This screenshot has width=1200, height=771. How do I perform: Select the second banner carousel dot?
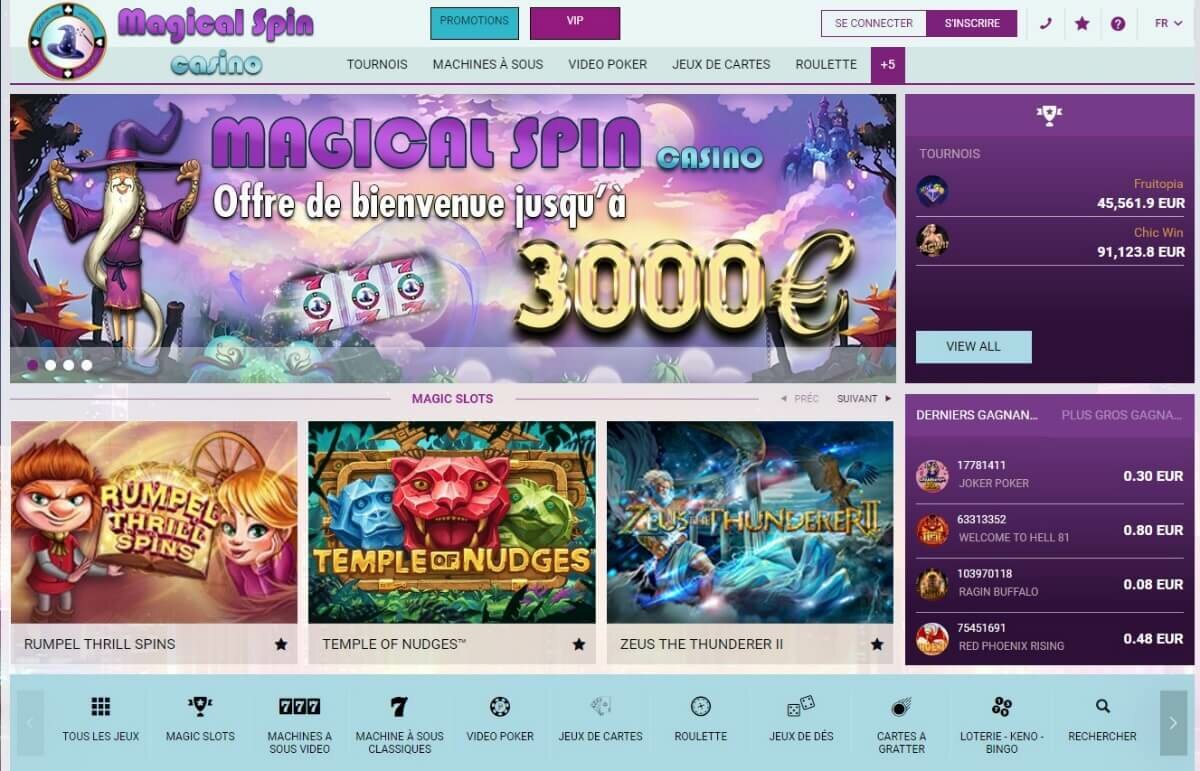(x=50, y=365)
